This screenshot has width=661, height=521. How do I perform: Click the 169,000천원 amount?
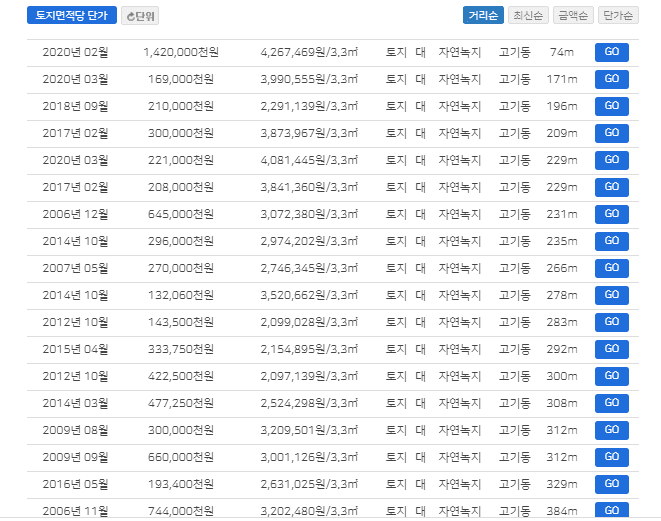tap(181, 79)
